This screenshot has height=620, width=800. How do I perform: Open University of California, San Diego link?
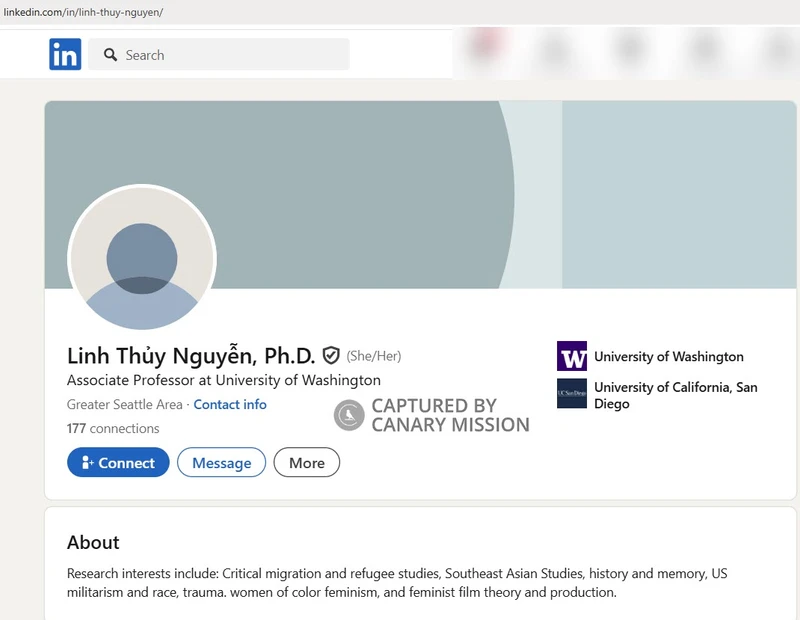[675, 395]
